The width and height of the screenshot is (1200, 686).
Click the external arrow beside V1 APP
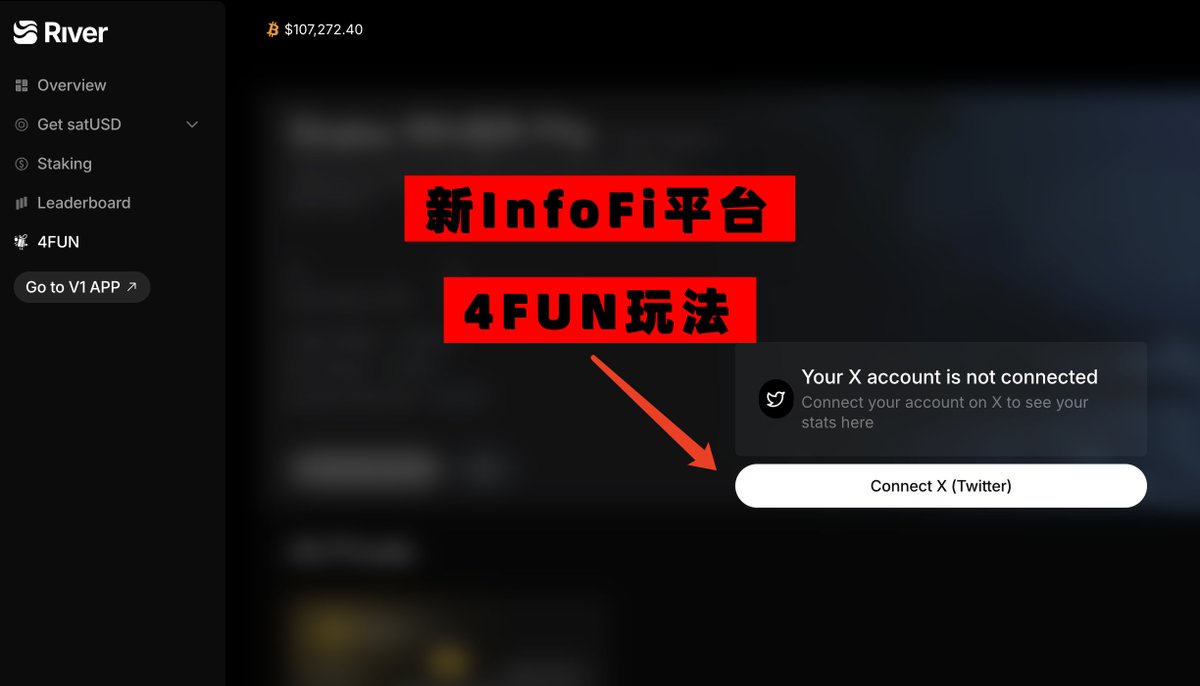point(132,287)
